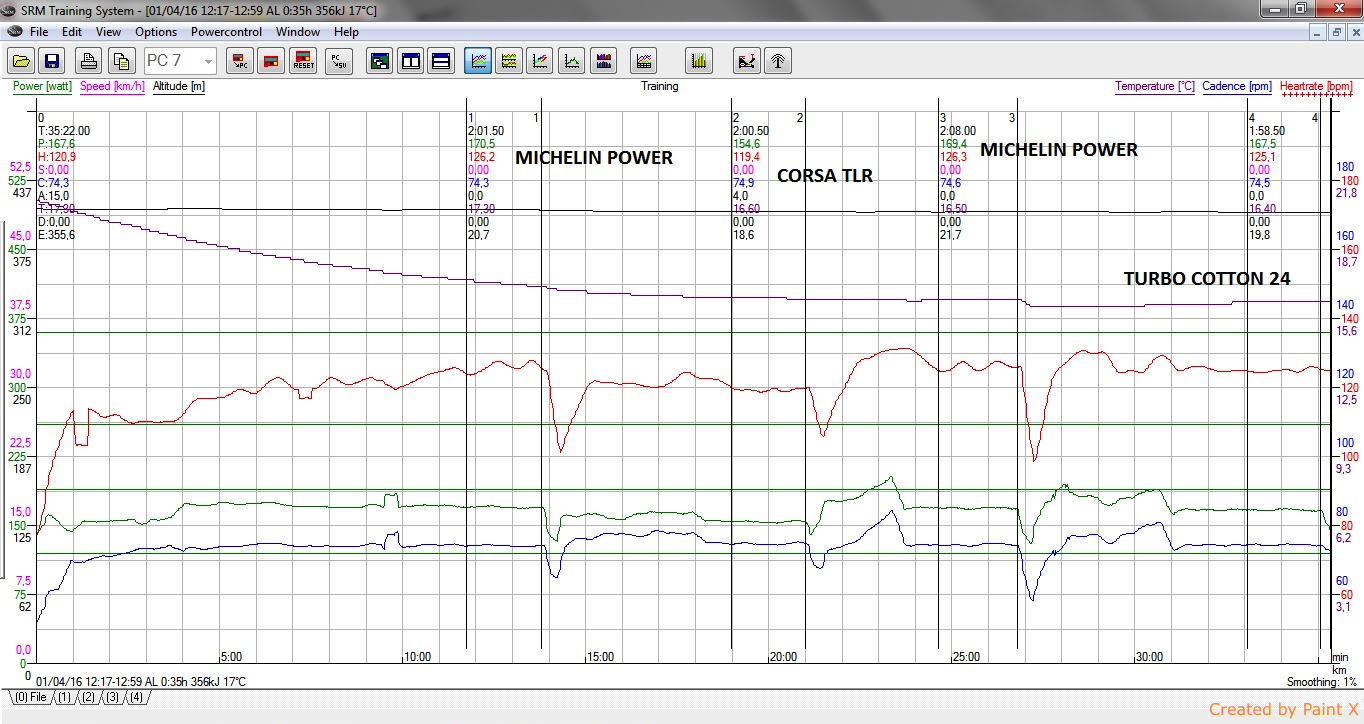Image resolution: width=1364 pixels, height=724 pixels.
Task: Tile windows side by side with toolbar icon
Action: 410,61
